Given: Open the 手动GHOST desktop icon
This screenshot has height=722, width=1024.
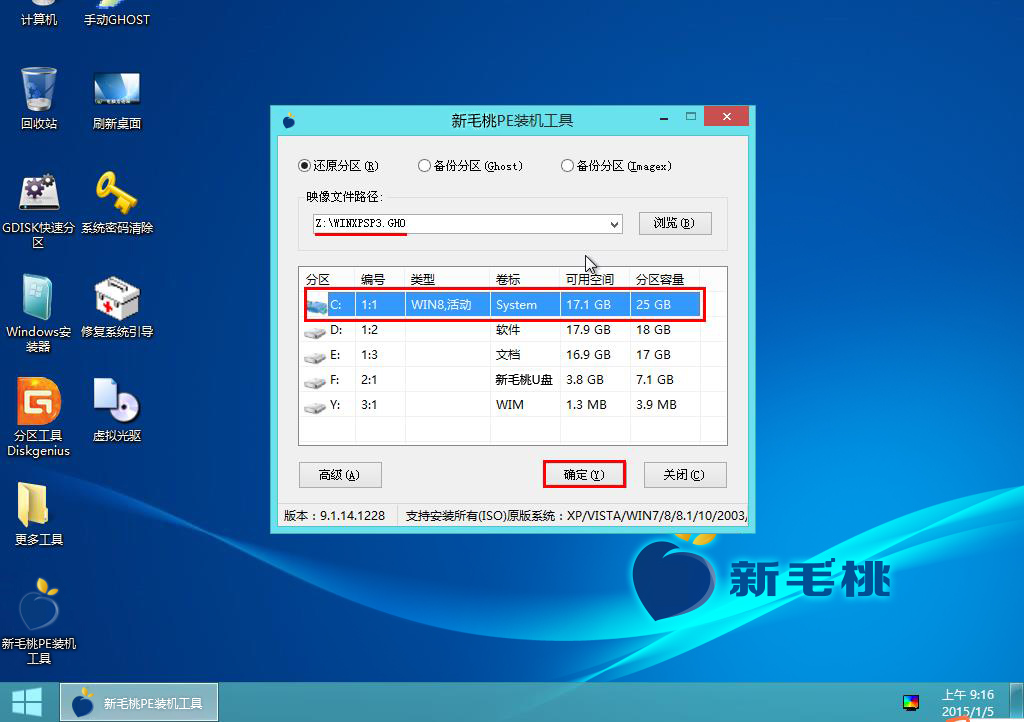Looking at the screenshot, I should [116, 13].
